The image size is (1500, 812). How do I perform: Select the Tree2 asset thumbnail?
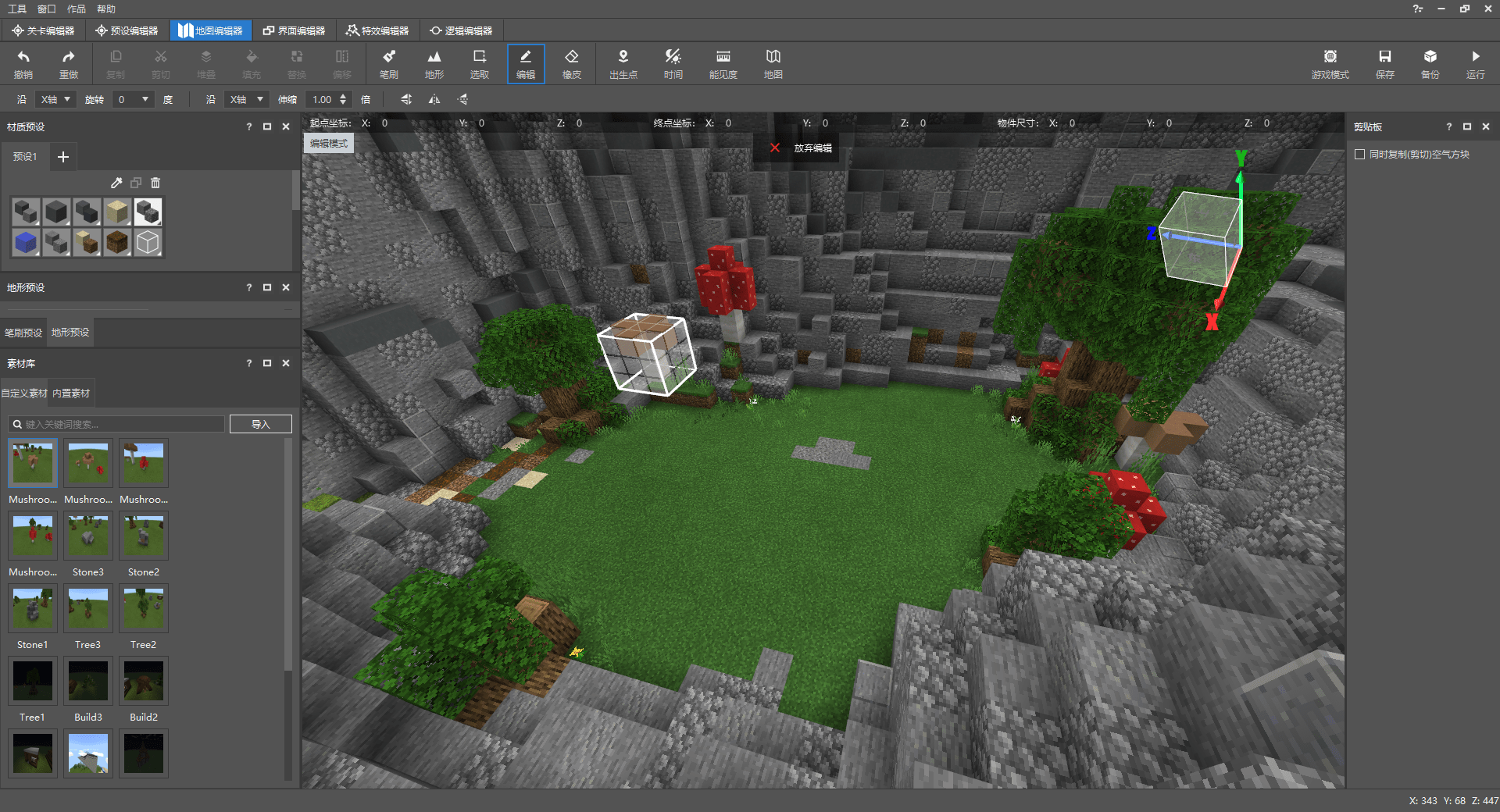(144, 608)
